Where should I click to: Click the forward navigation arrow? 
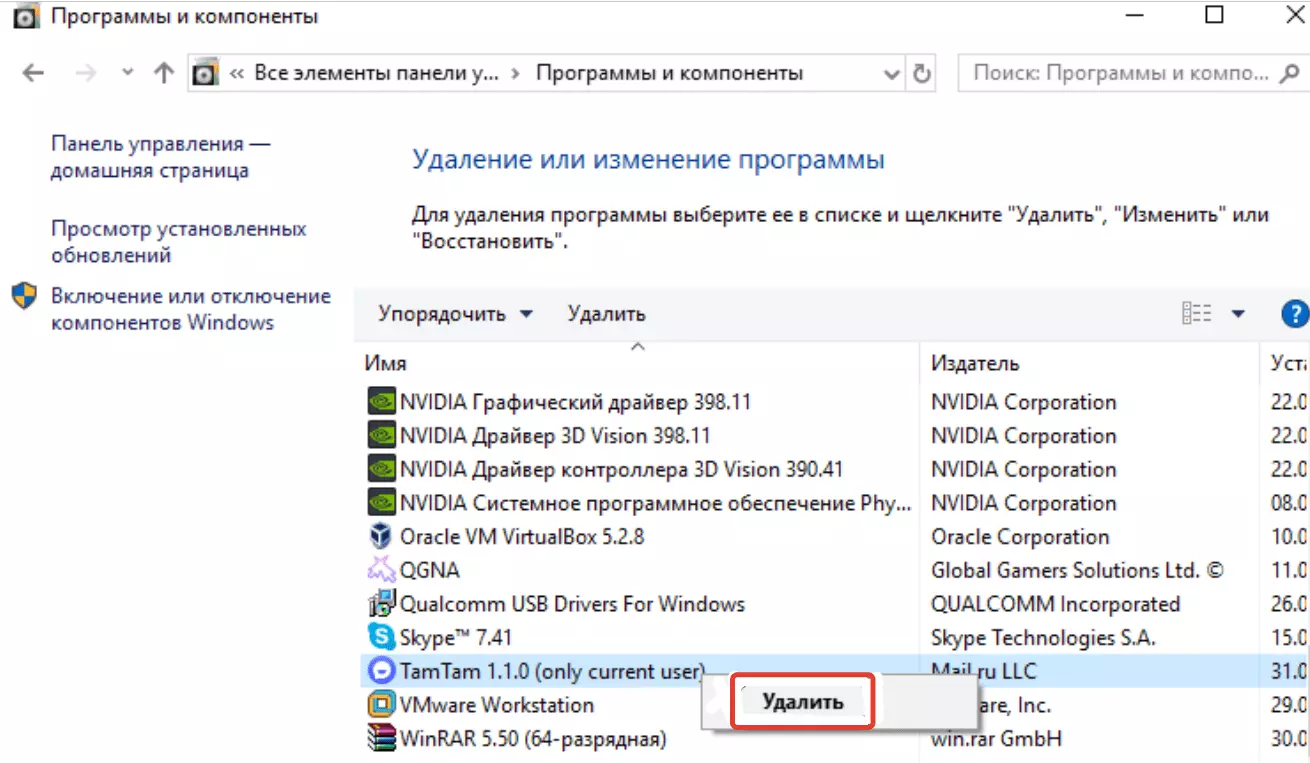(x=87, y=73)
